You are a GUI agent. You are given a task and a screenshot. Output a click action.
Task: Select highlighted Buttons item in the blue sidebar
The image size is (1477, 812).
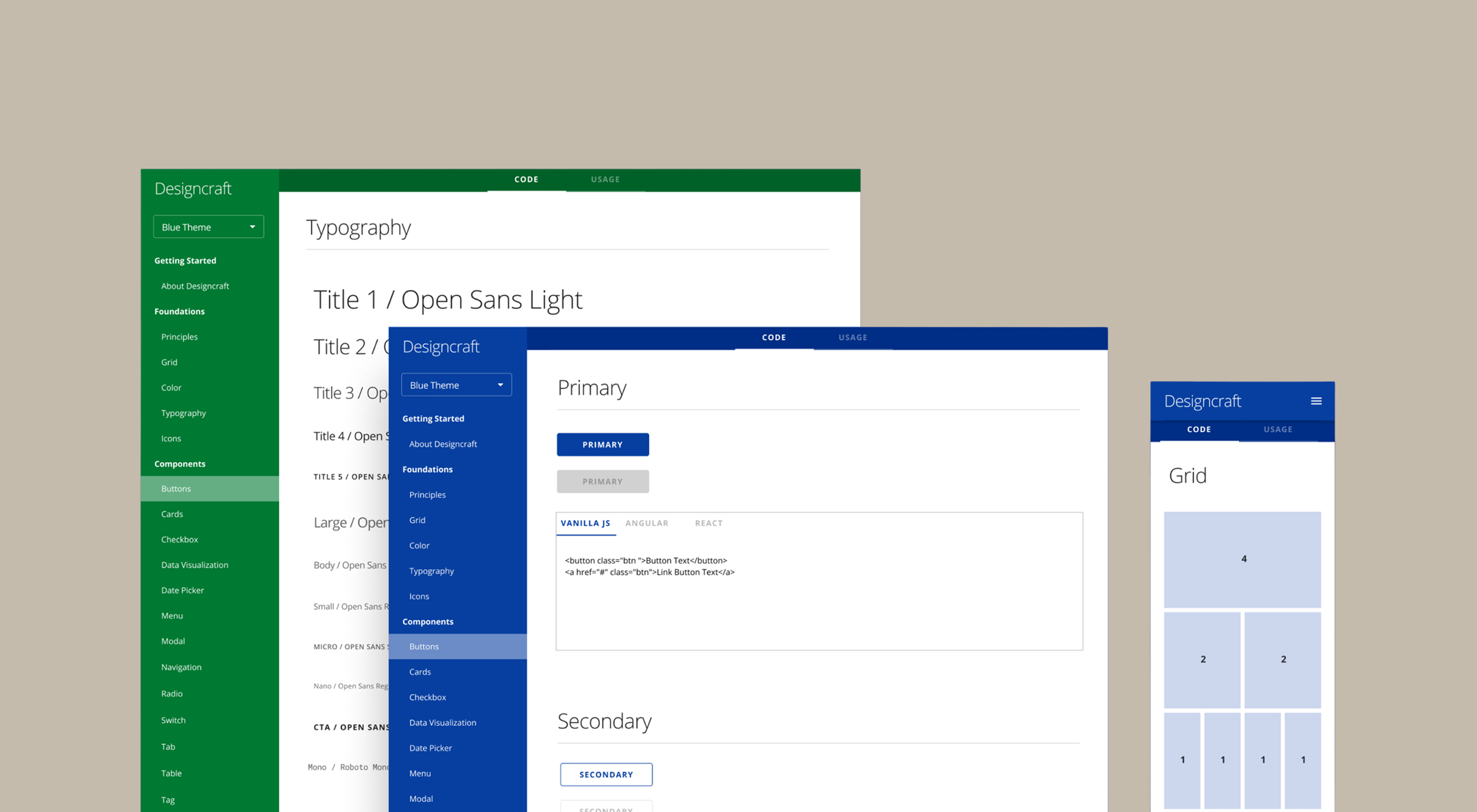coord(458,647)
